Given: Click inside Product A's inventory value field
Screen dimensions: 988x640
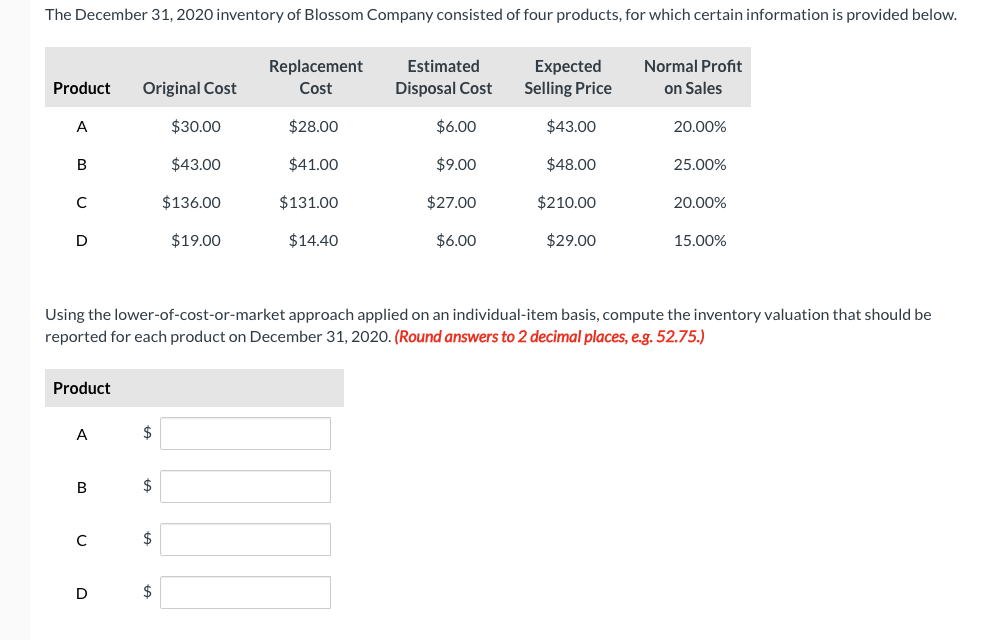Looking at the screenshot, I should tap(245, 433).
